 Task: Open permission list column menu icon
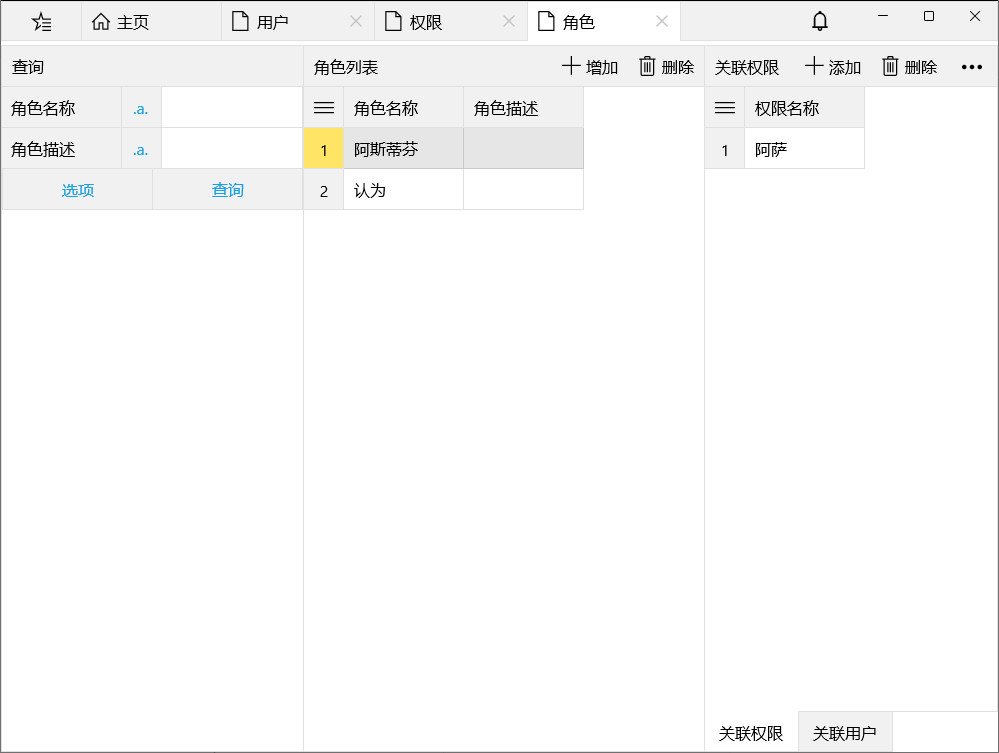[724, 108]
